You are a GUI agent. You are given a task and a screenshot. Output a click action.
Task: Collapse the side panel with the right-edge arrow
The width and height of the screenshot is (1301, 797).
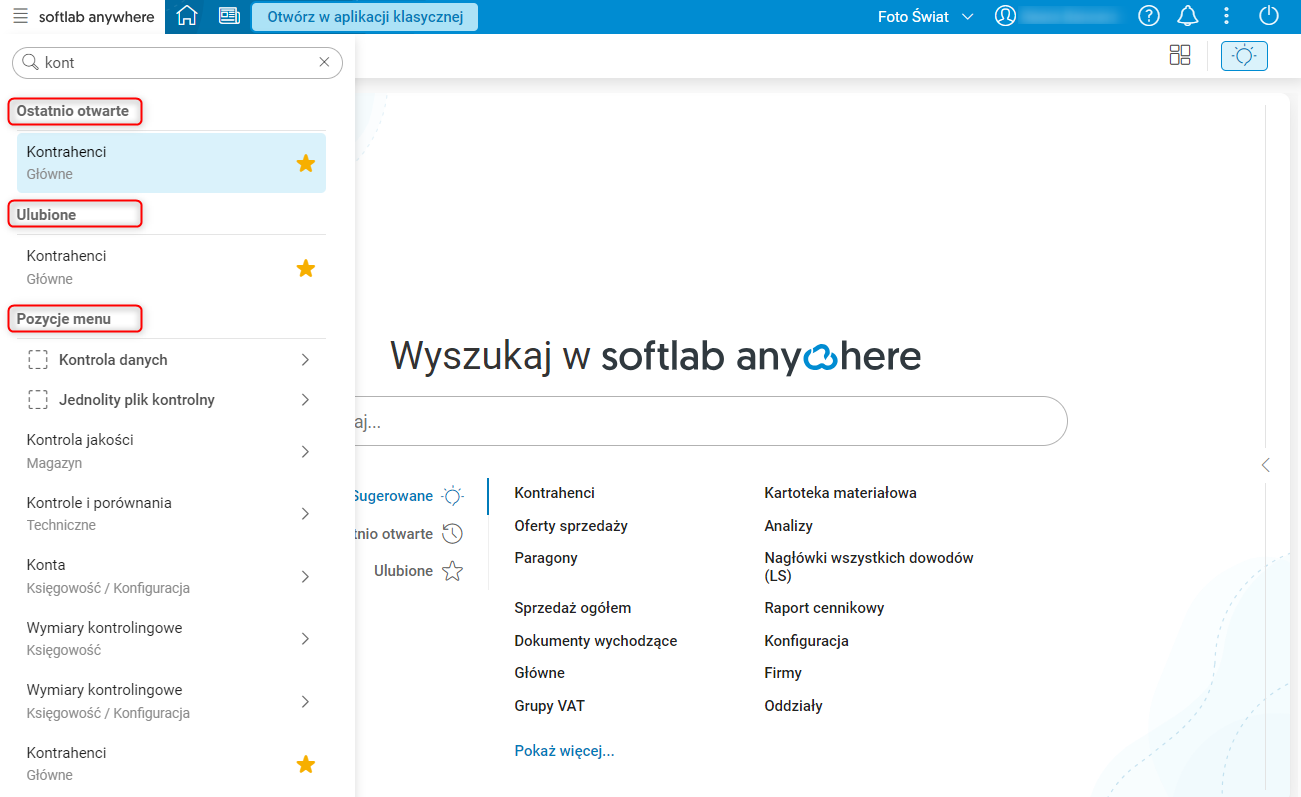click(x=1266, y=465)
